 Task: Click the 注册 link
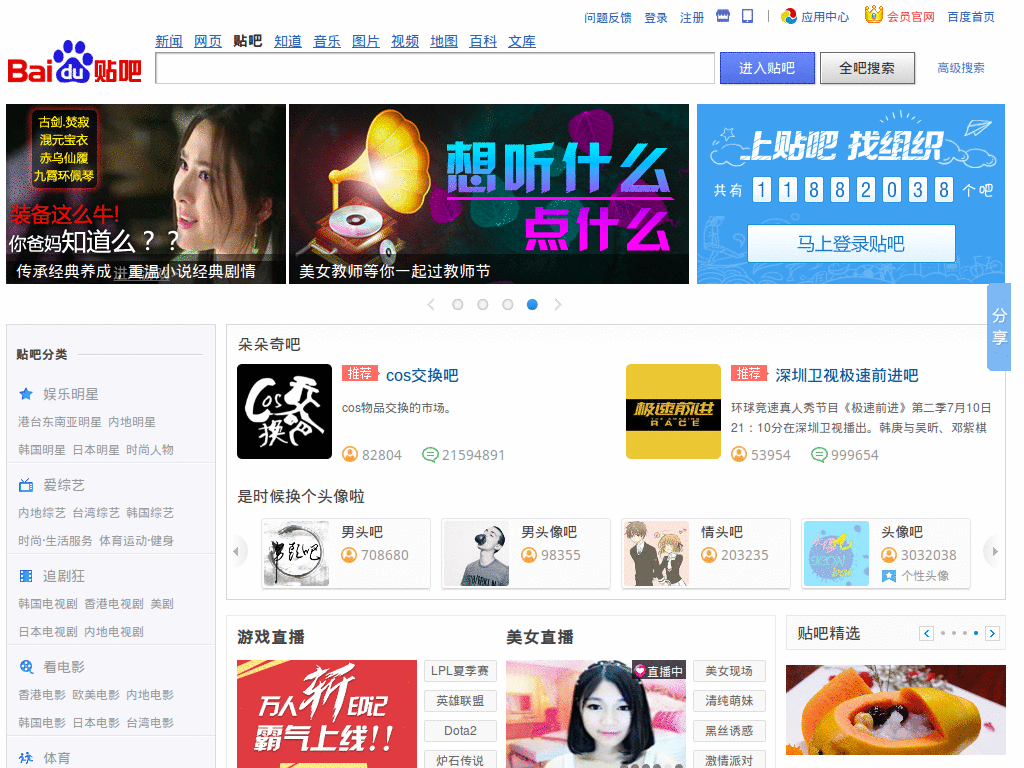tap(692, 18)
